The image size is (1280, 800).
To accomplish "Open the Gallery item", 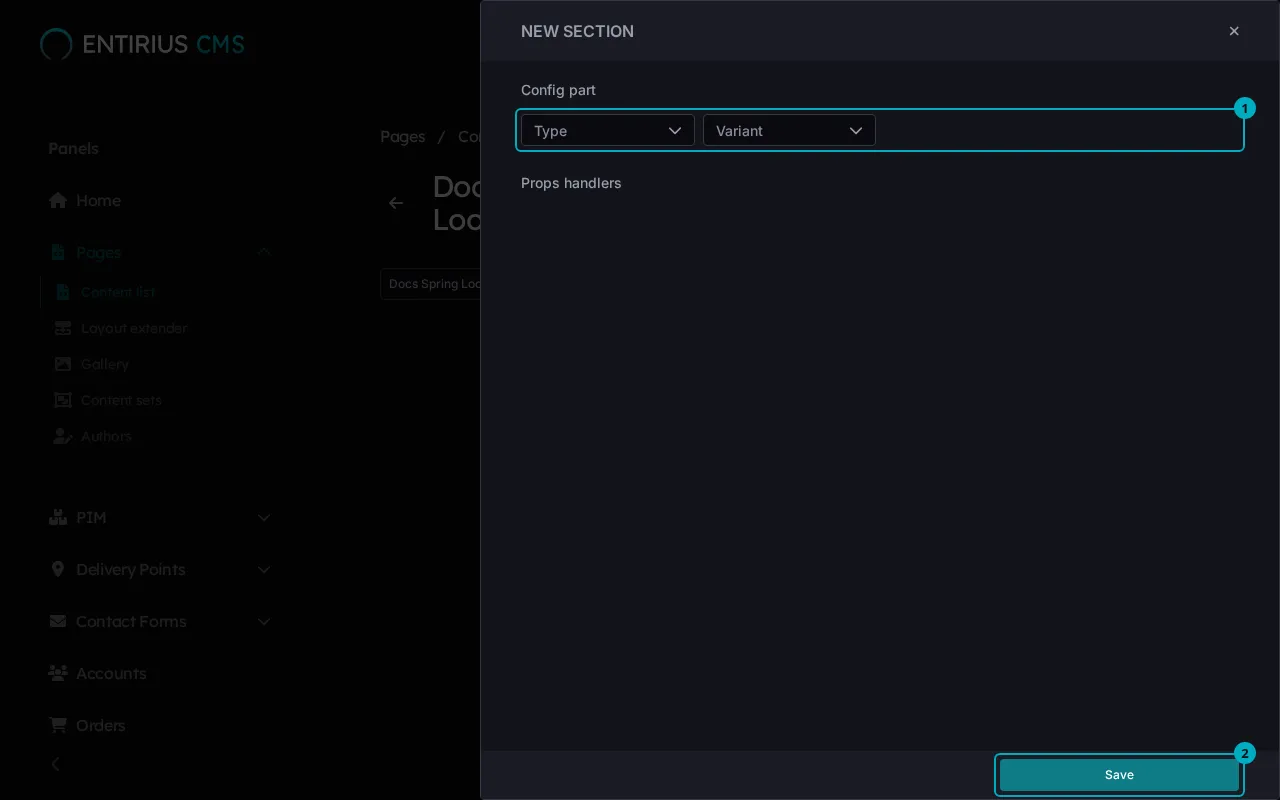I will [105, 364].
